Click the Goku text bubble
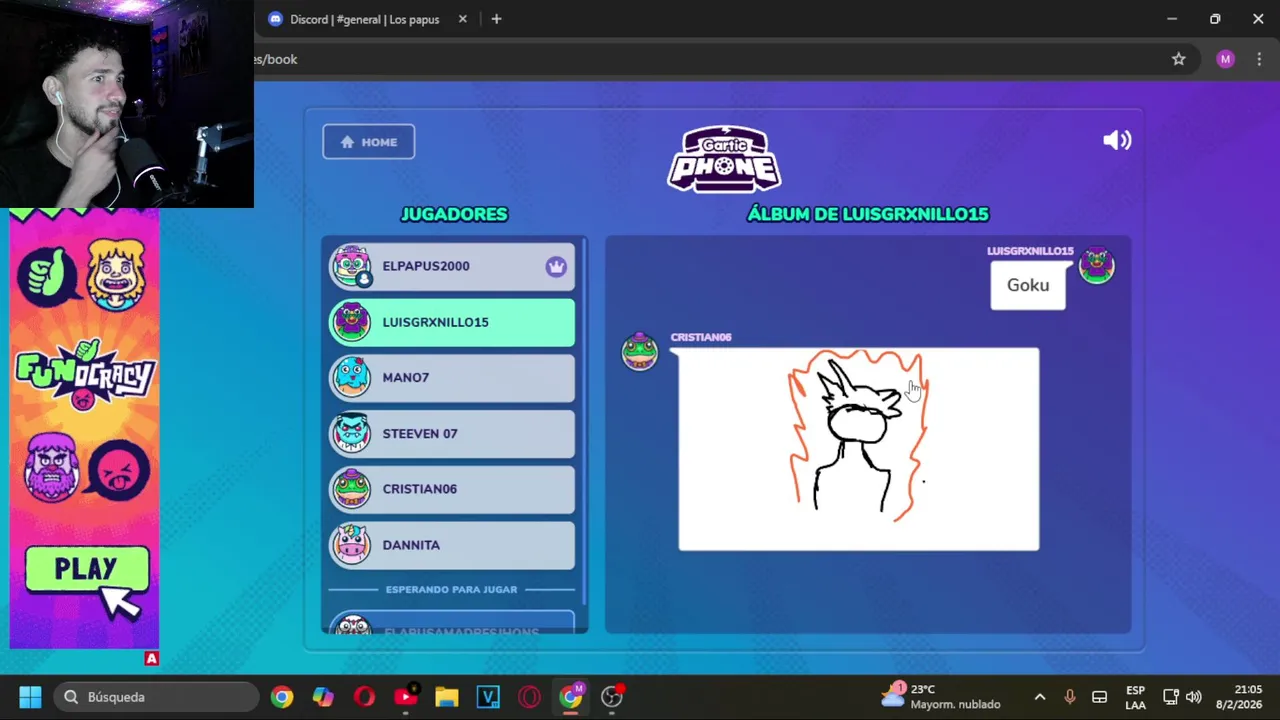Viewport: 1280px width, 720px height. pyautogui.click(x=1028, y=285)
